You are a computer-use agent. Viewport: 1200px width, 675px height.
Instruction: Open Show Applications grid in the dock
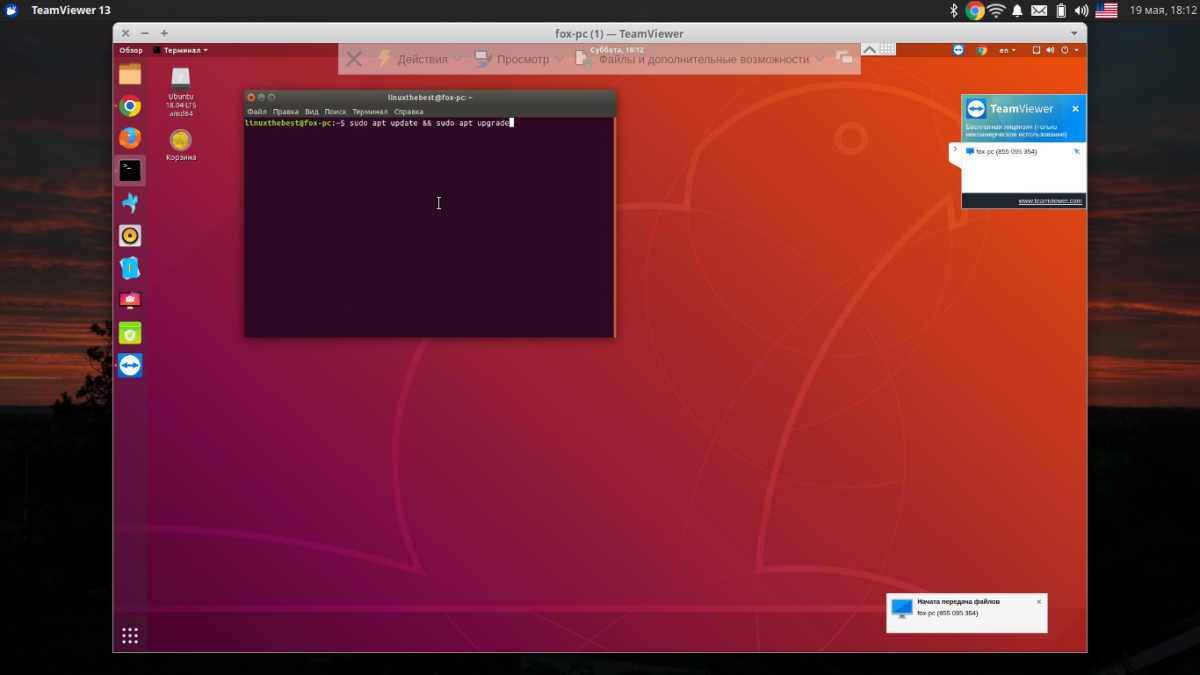(130, 635)
